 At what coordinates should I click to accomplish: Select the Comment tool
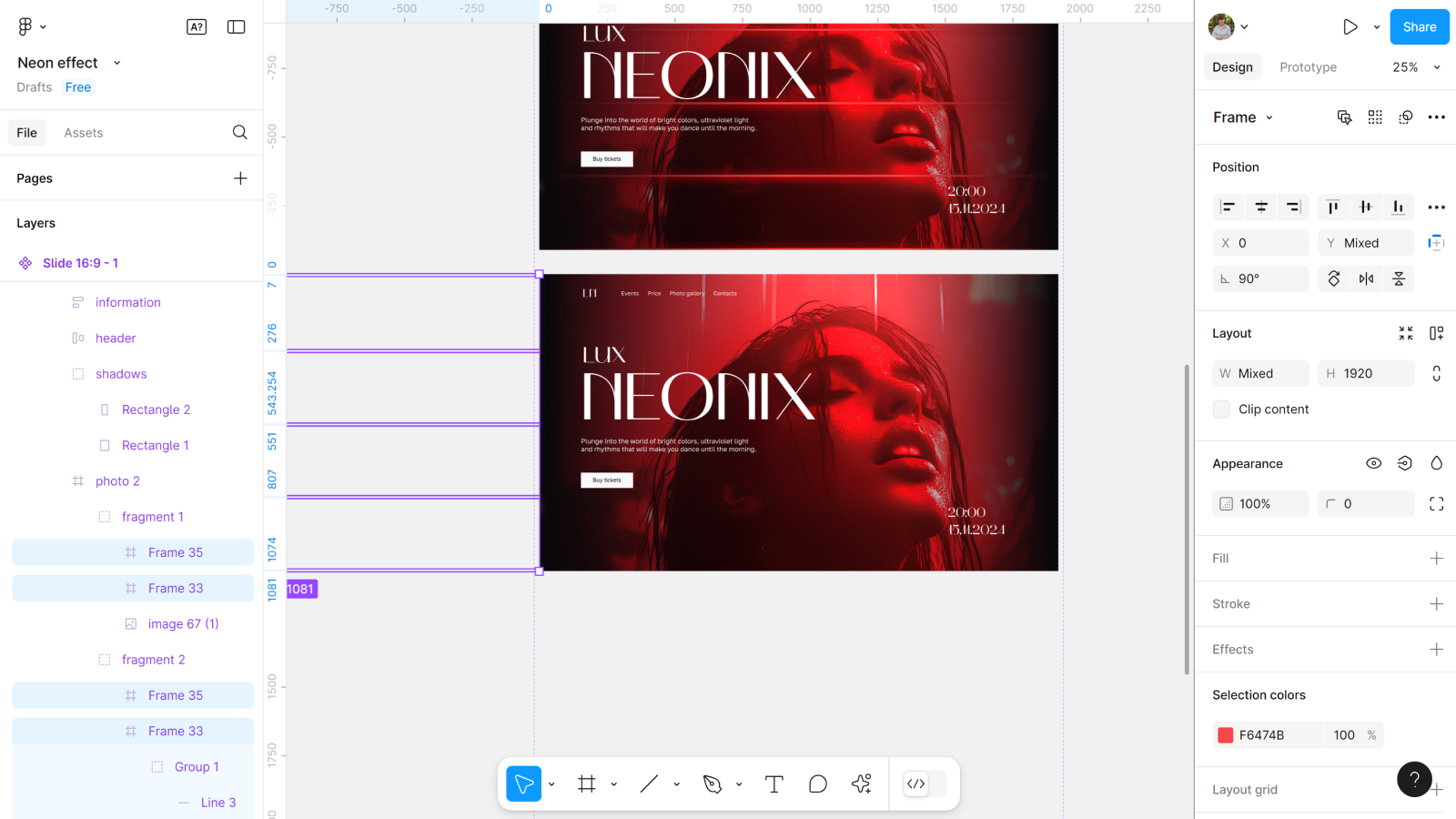click(x=818, y=784)
